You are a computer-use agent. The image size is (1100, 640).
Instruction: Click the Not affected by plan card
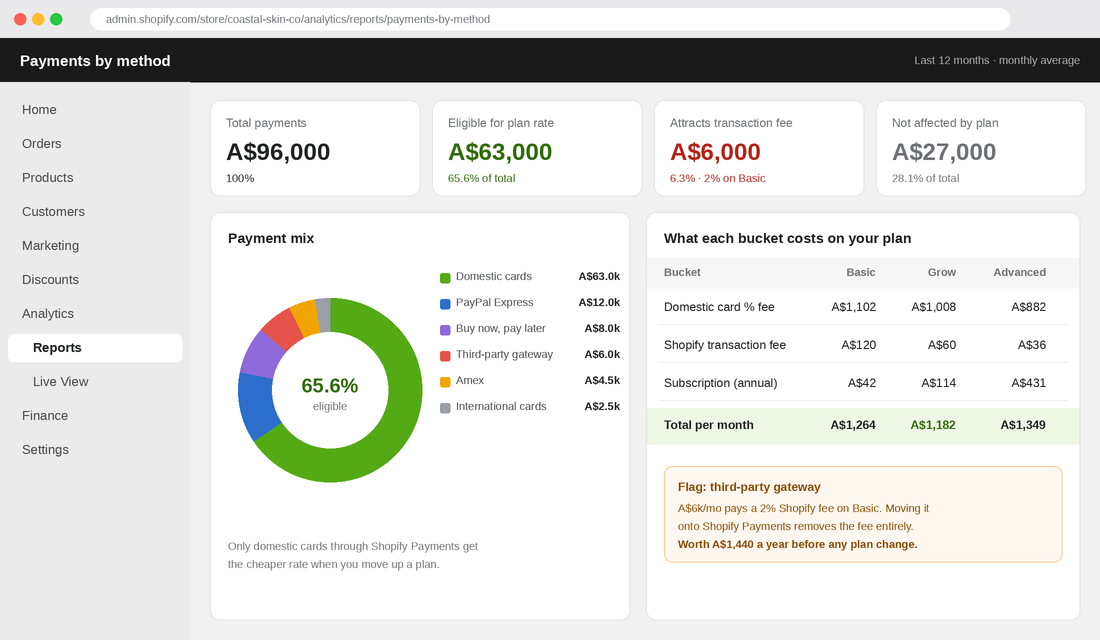click(981, 148)
